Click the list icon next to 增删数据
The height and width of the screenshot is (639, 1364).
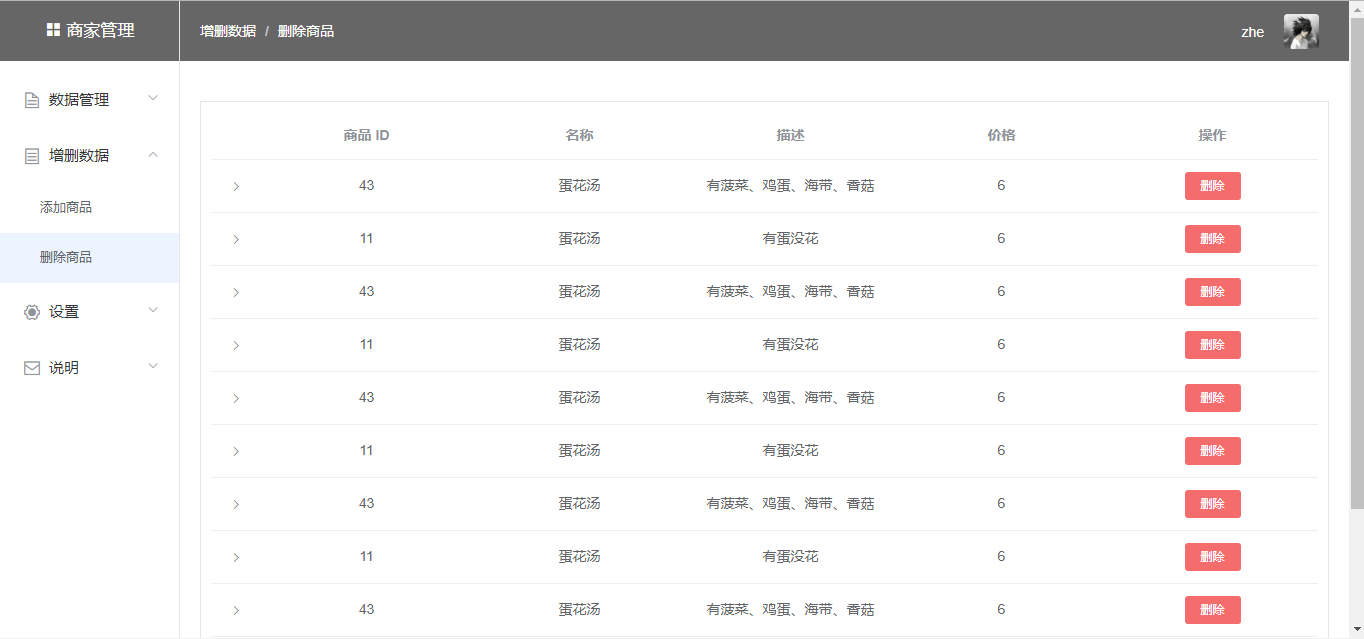pos(32,156)
